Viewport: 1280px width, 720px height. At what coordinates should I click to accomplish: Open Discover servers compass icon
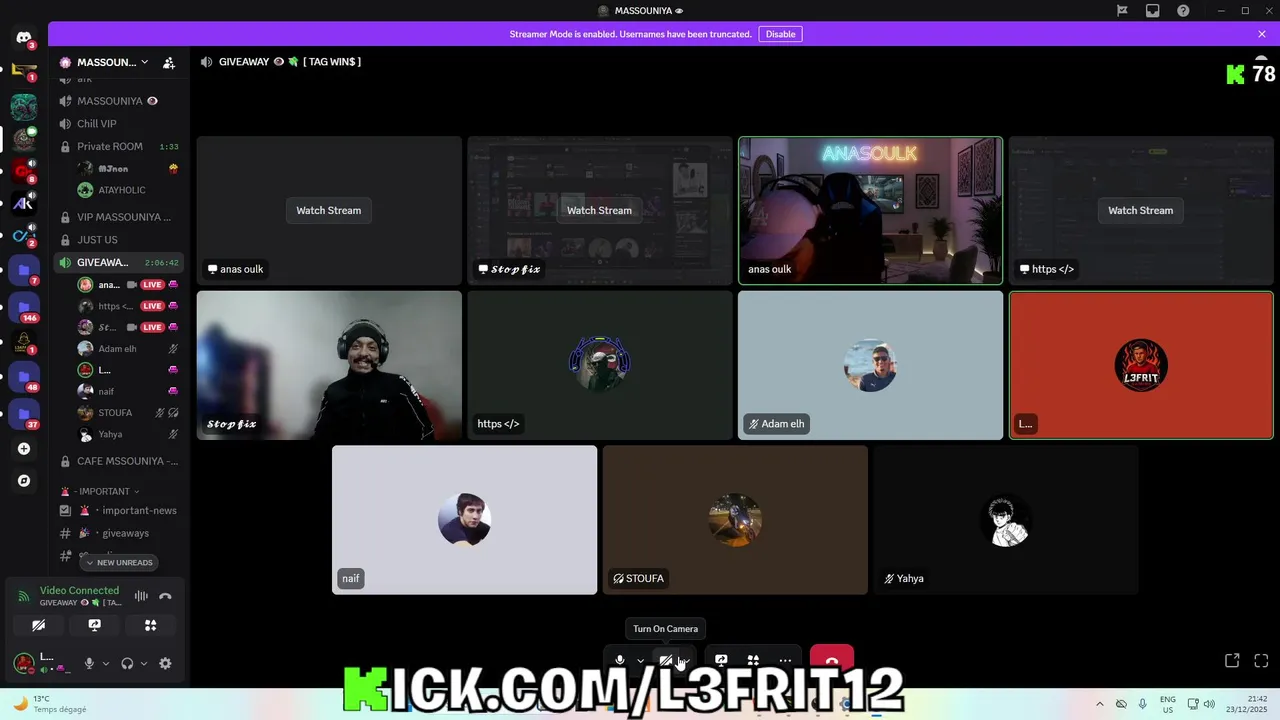(24, 481)
